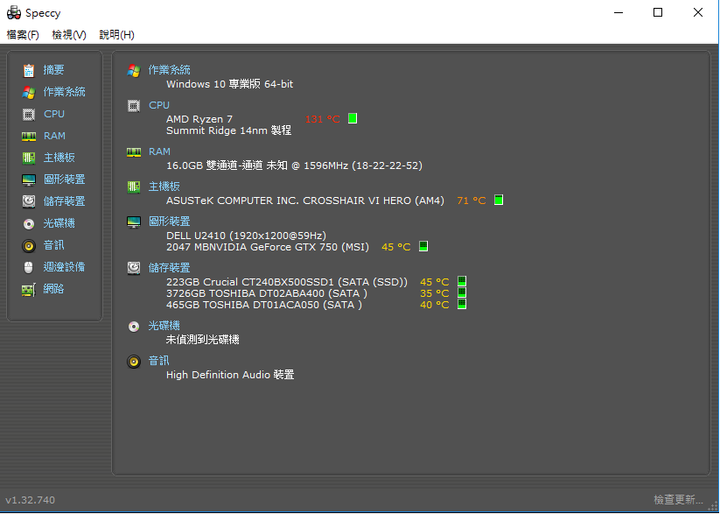Click the High Definition Audio 裝置 text
720x514 pixels.
(230, 375)
